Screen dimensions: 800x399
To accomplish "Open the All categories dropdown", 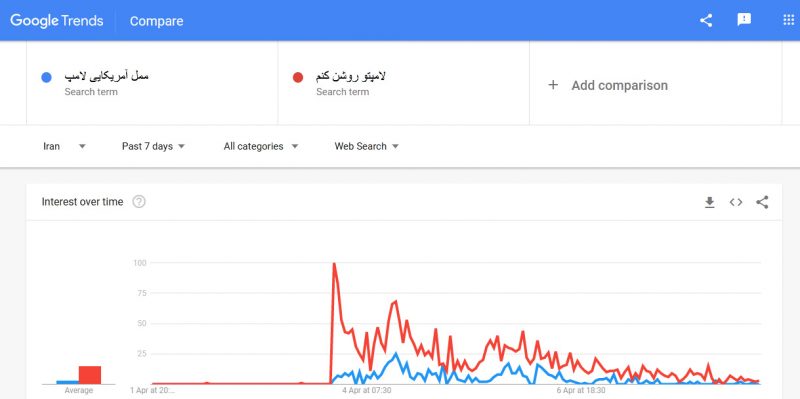I will 261,146.
